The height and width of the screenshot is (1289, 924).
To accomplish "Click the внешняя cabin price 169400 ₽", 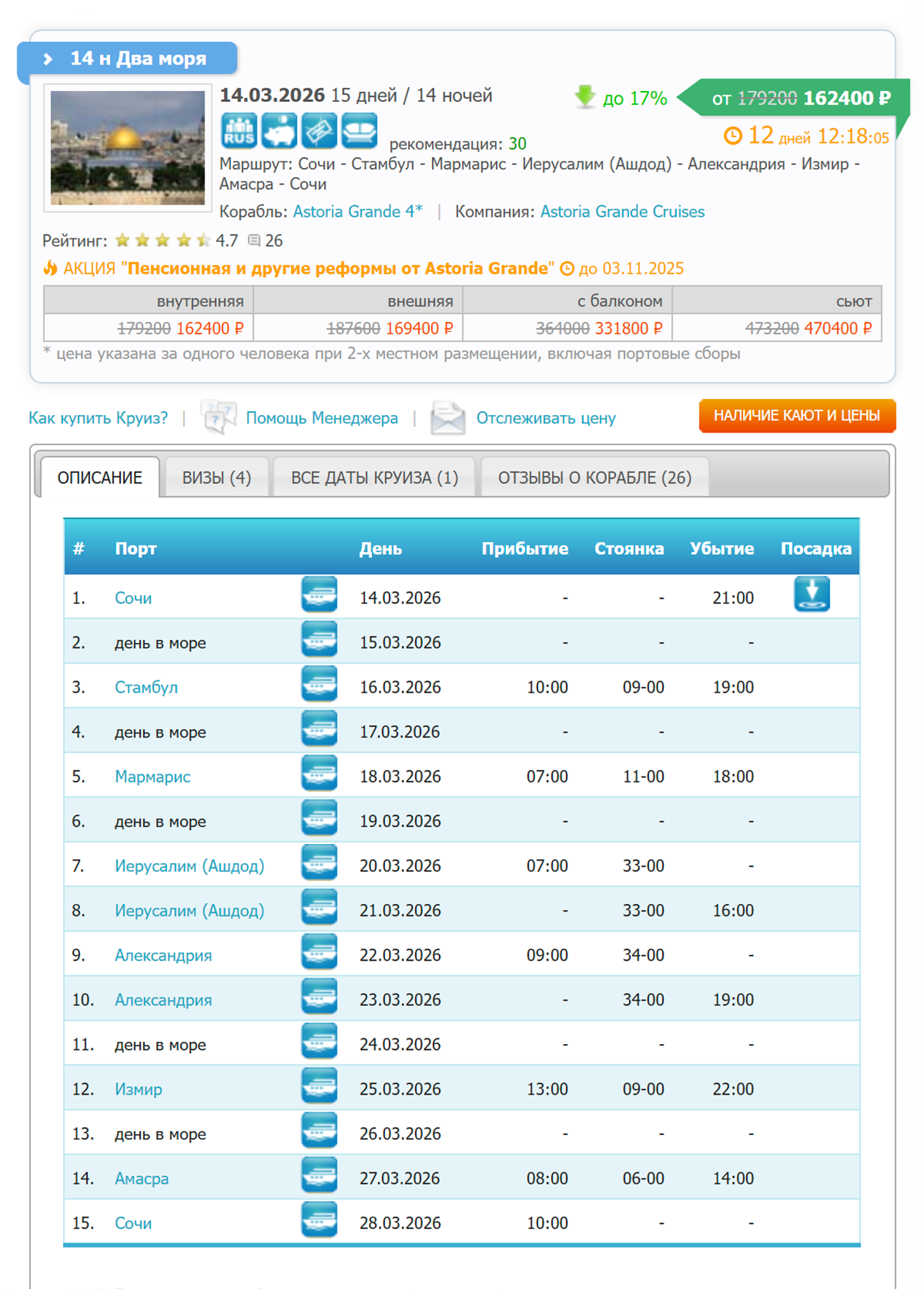I will click(419, 328).
